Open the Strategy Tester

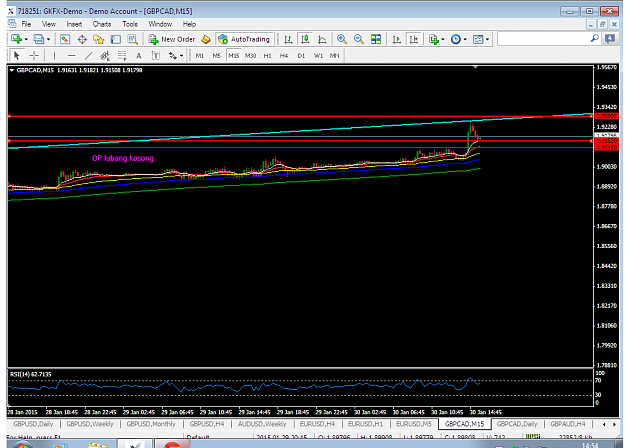pyautogui.click(x=132, y=39)
